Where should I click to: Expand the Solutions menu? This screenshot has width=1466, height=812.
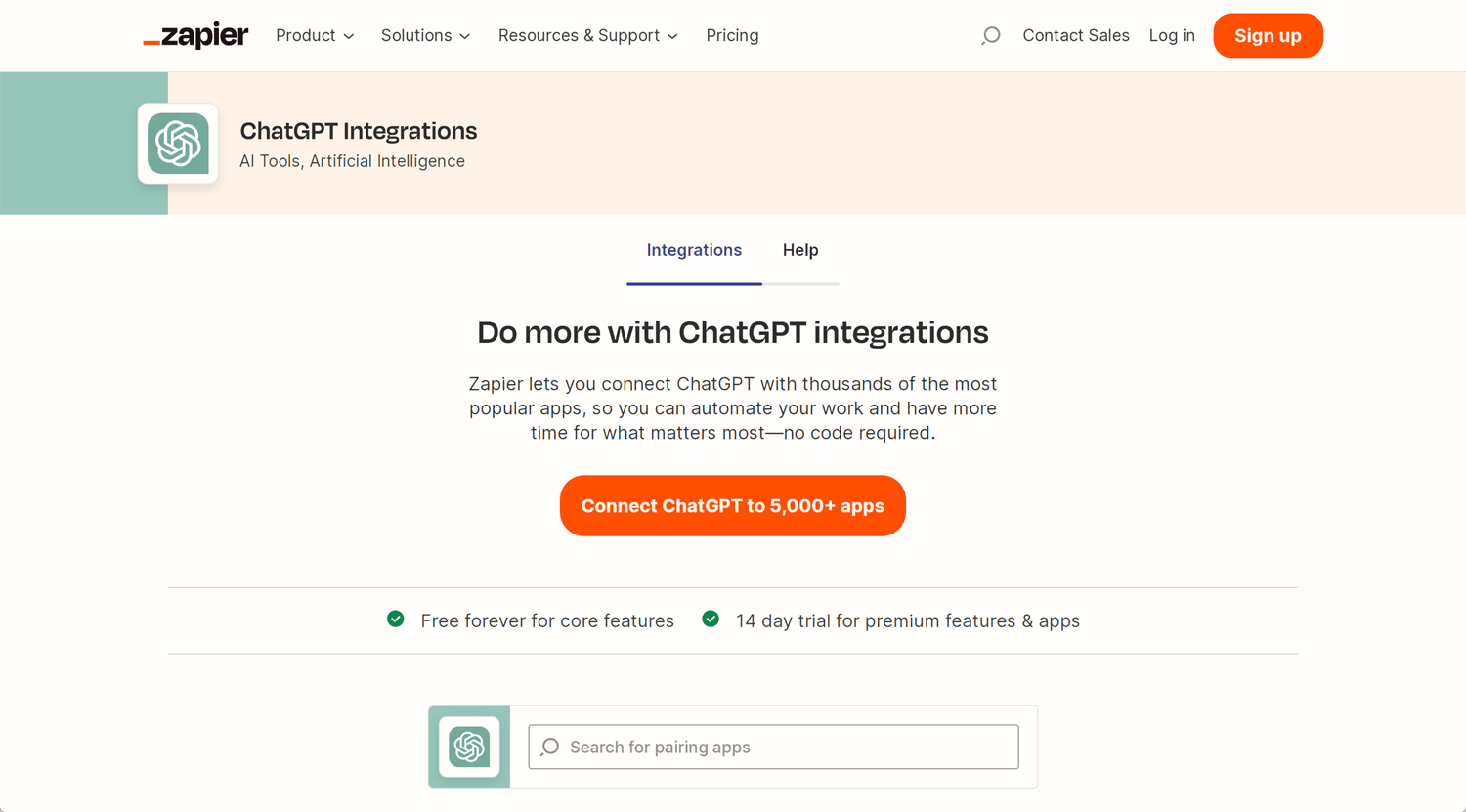click(x=426, y=36)
